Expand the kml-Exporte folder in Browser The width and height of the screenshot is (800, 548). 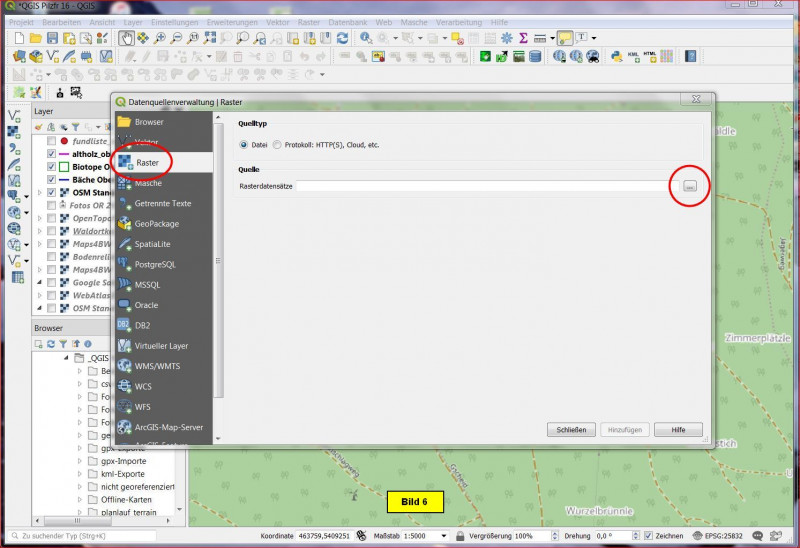click(x=80, y=474)
